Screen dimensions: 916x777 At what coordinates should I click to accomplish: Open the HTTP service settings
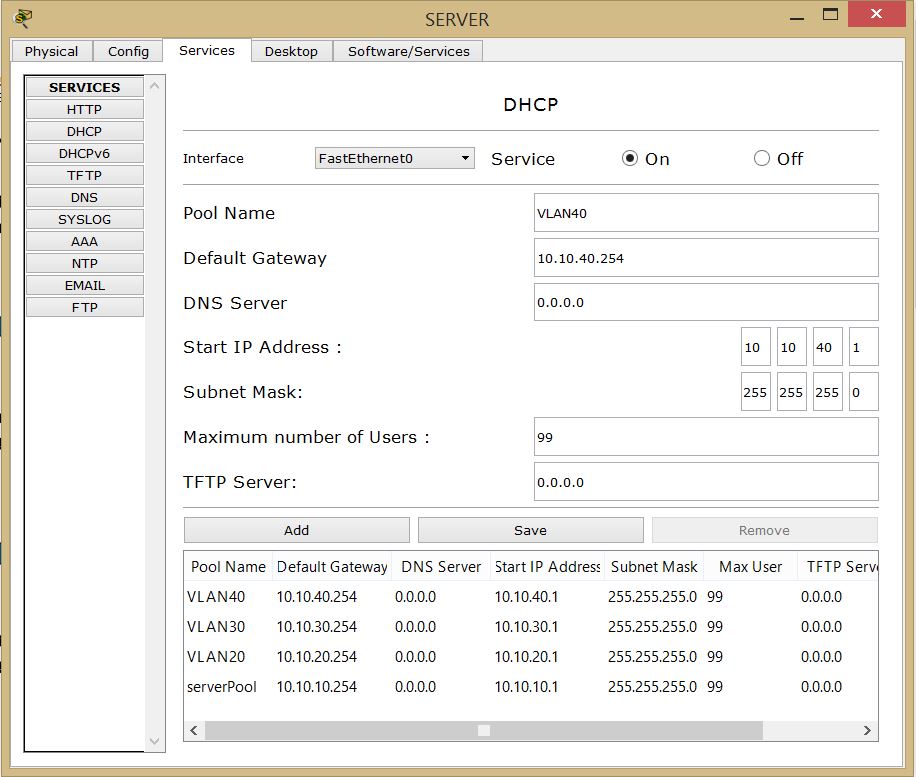(85, 109)
